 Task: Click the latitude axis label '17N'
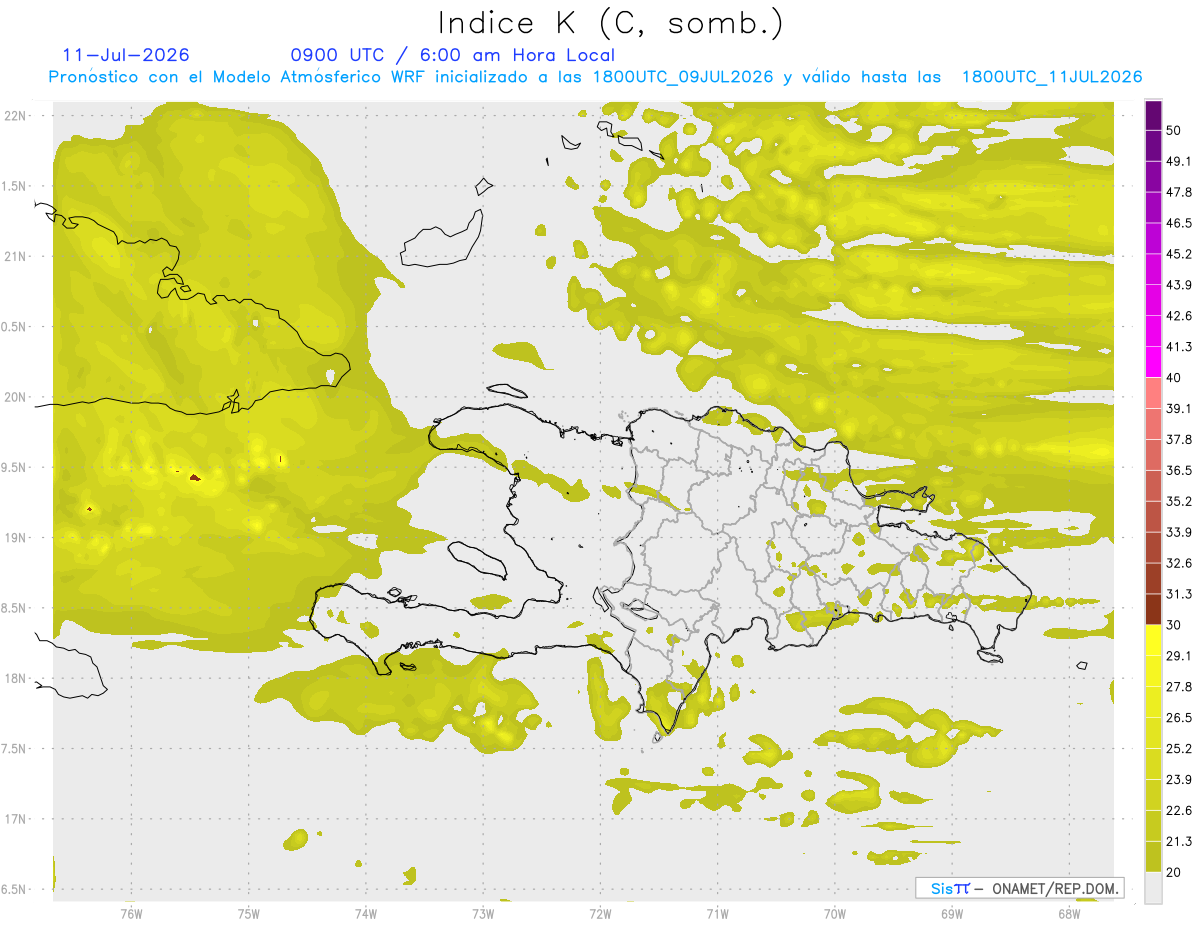click(x=16, y=819)
